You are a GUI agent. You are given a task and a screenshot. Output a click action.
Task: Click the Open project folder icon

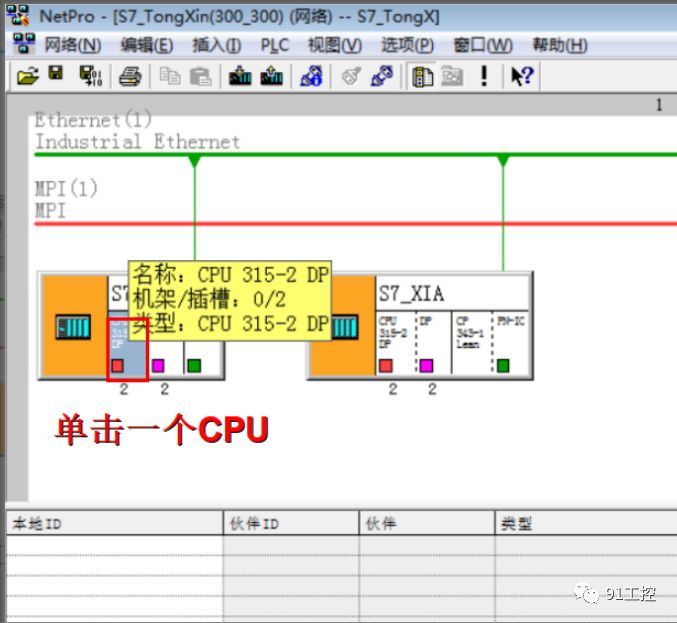28,76
